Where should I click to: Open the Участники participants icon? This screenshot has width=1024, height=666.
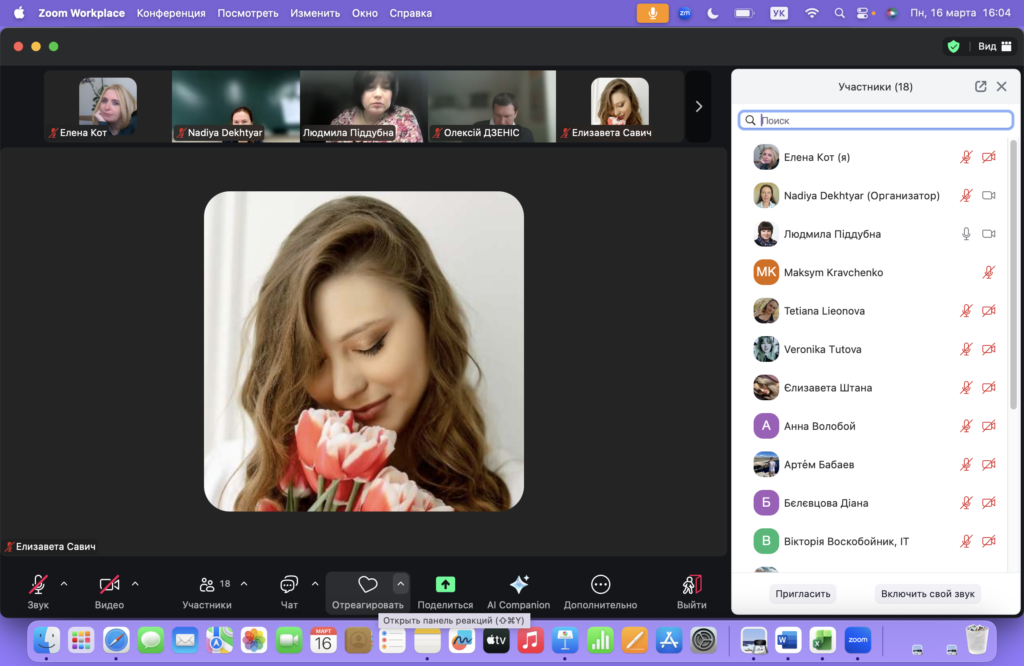click(207, 585)
